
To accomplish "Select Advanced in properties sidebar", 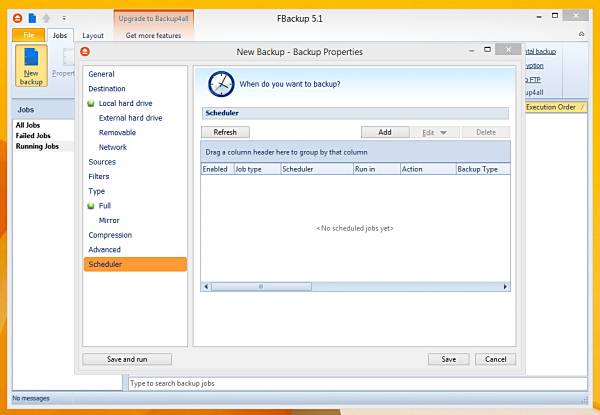I will (x=104, y=250).
